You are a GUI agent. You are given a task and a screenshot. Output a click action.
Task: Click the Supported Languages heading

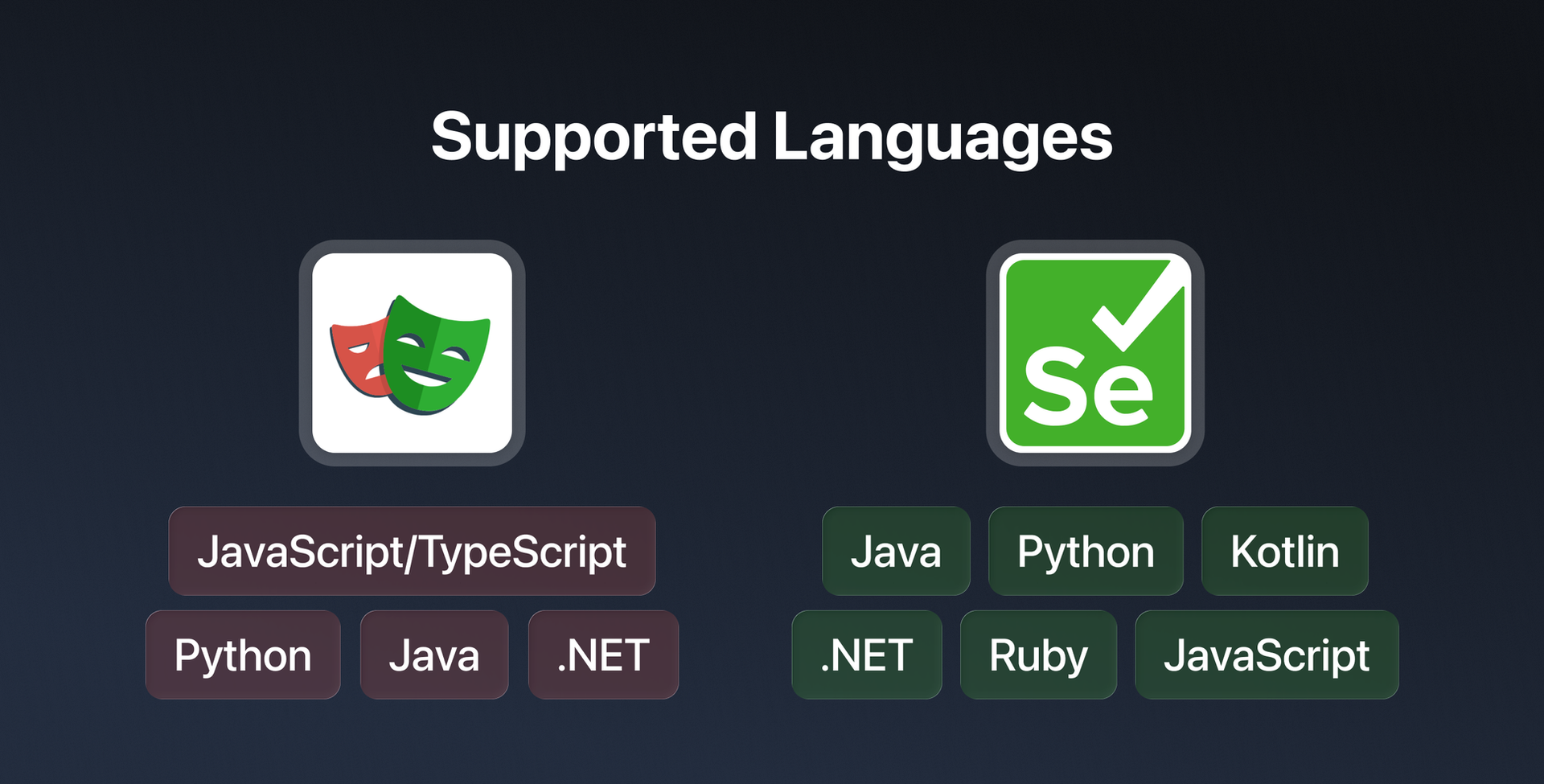coord(772,137)
